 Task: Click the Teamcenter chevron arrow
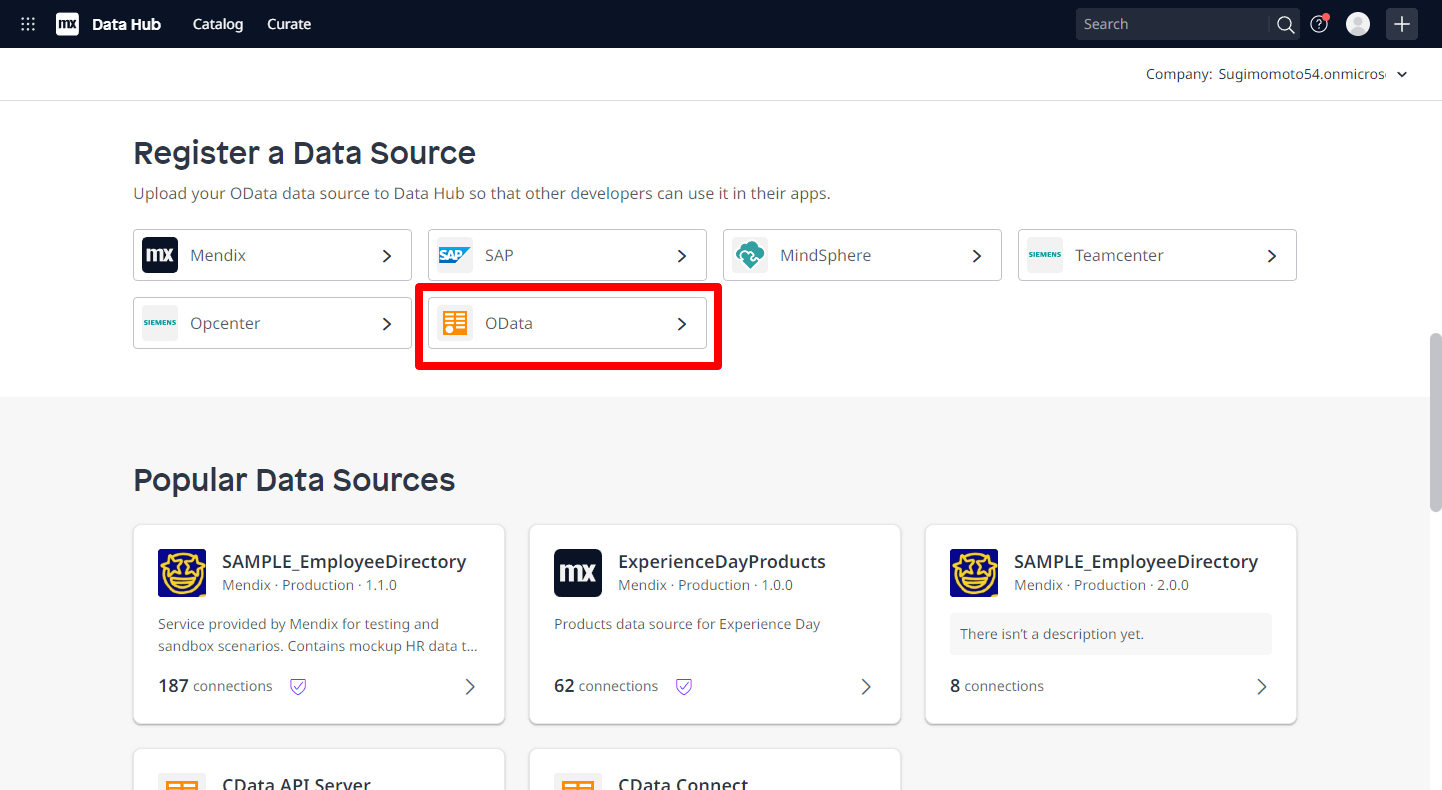click(1272, 256)
